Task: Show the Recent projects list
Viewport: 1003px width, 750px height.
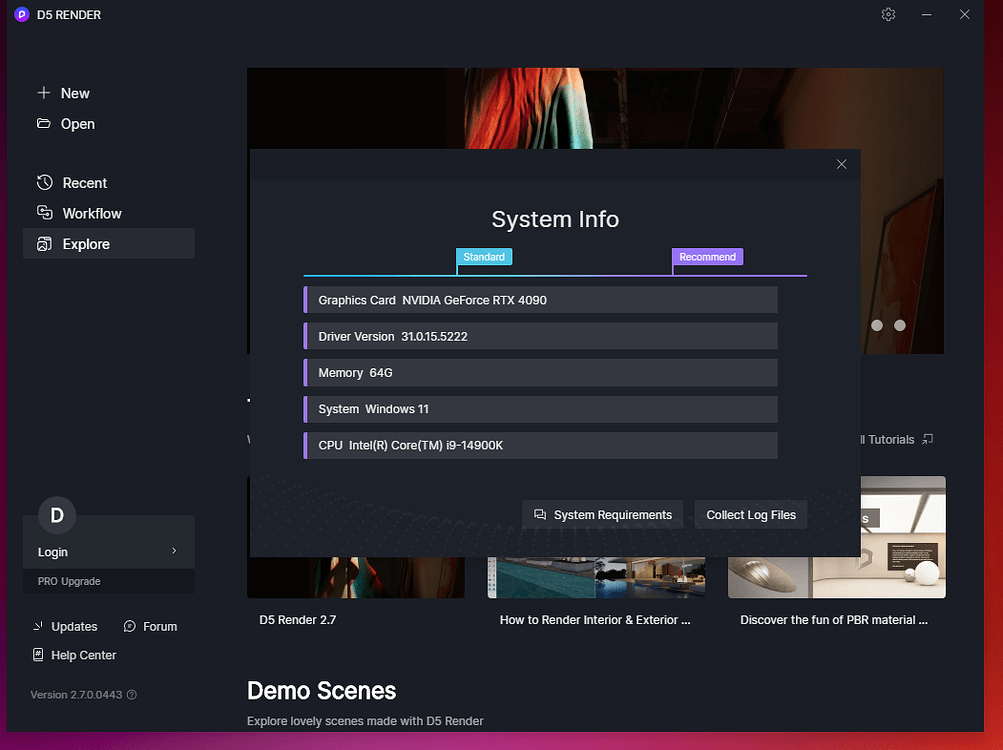Action: tap(72, 183)
